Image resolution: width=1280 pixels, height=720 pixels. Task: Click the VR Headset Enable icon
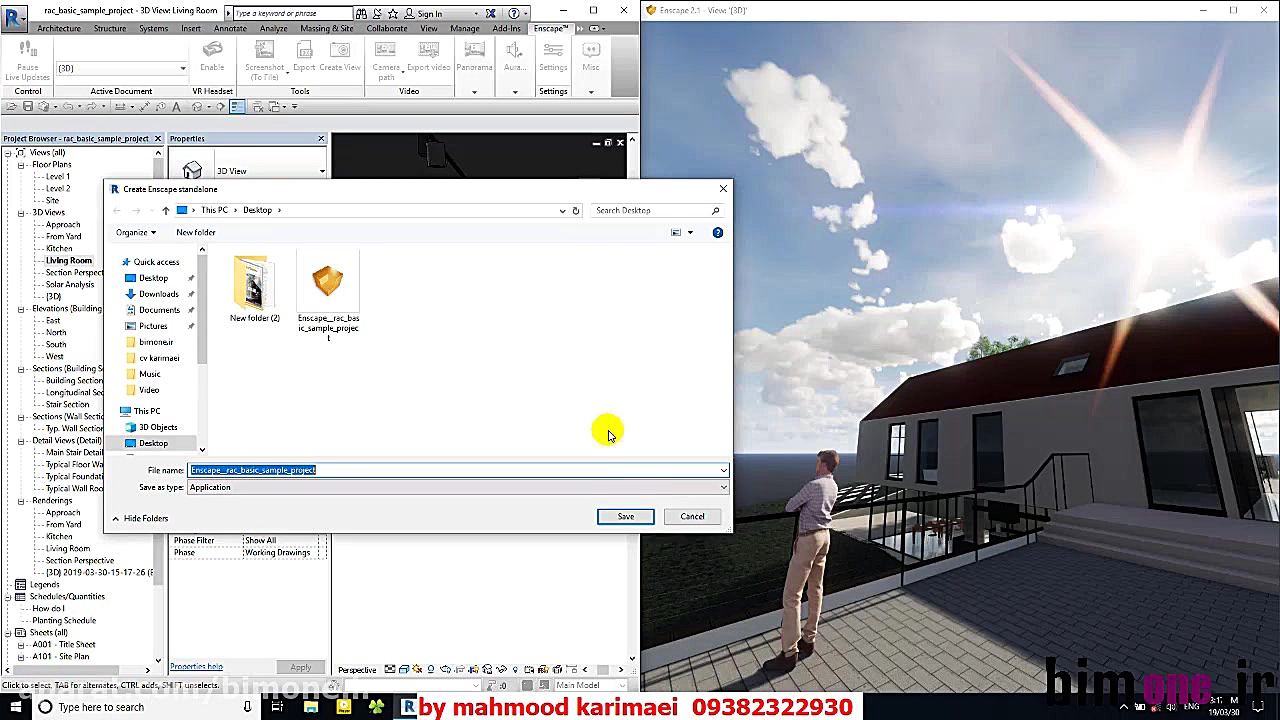point(212,50)
